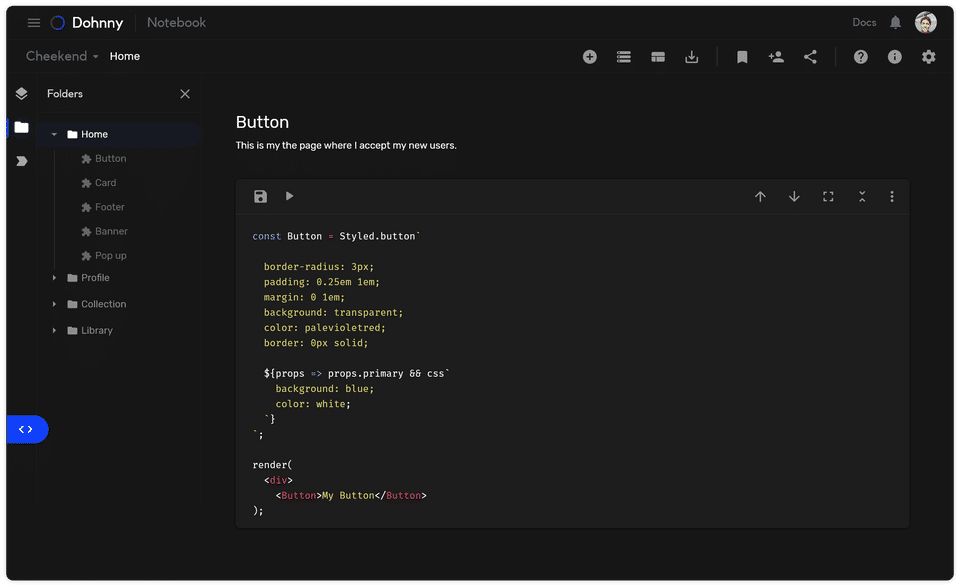
Task: Click the add person icon
Action: point(776,57)
